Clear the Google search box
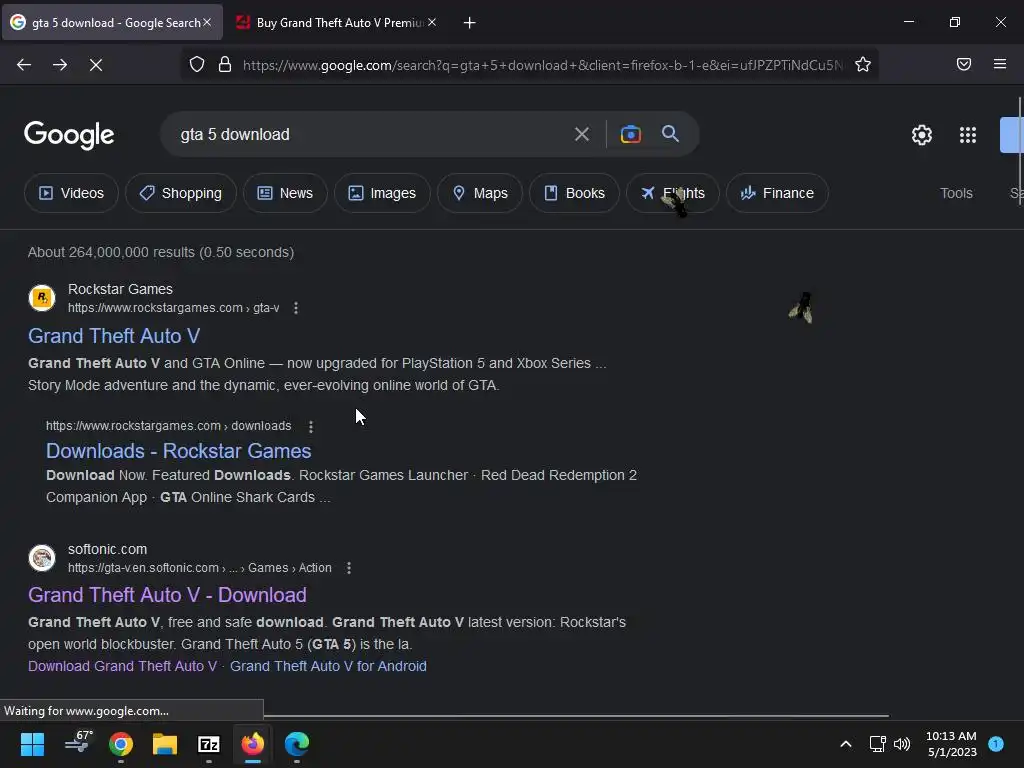The width and height of the screenshot is (1024, 768). pyautogui.click(x=581, y=135)
